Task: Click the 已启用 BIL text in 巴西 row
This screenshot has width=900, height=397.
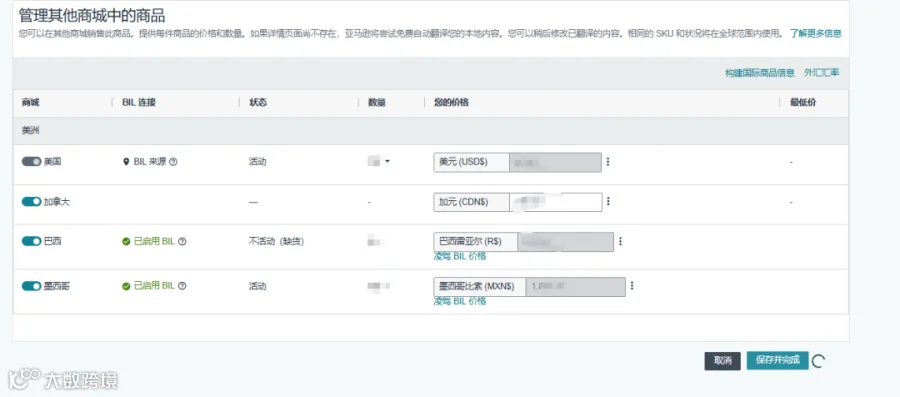Action: pos(154,242)
